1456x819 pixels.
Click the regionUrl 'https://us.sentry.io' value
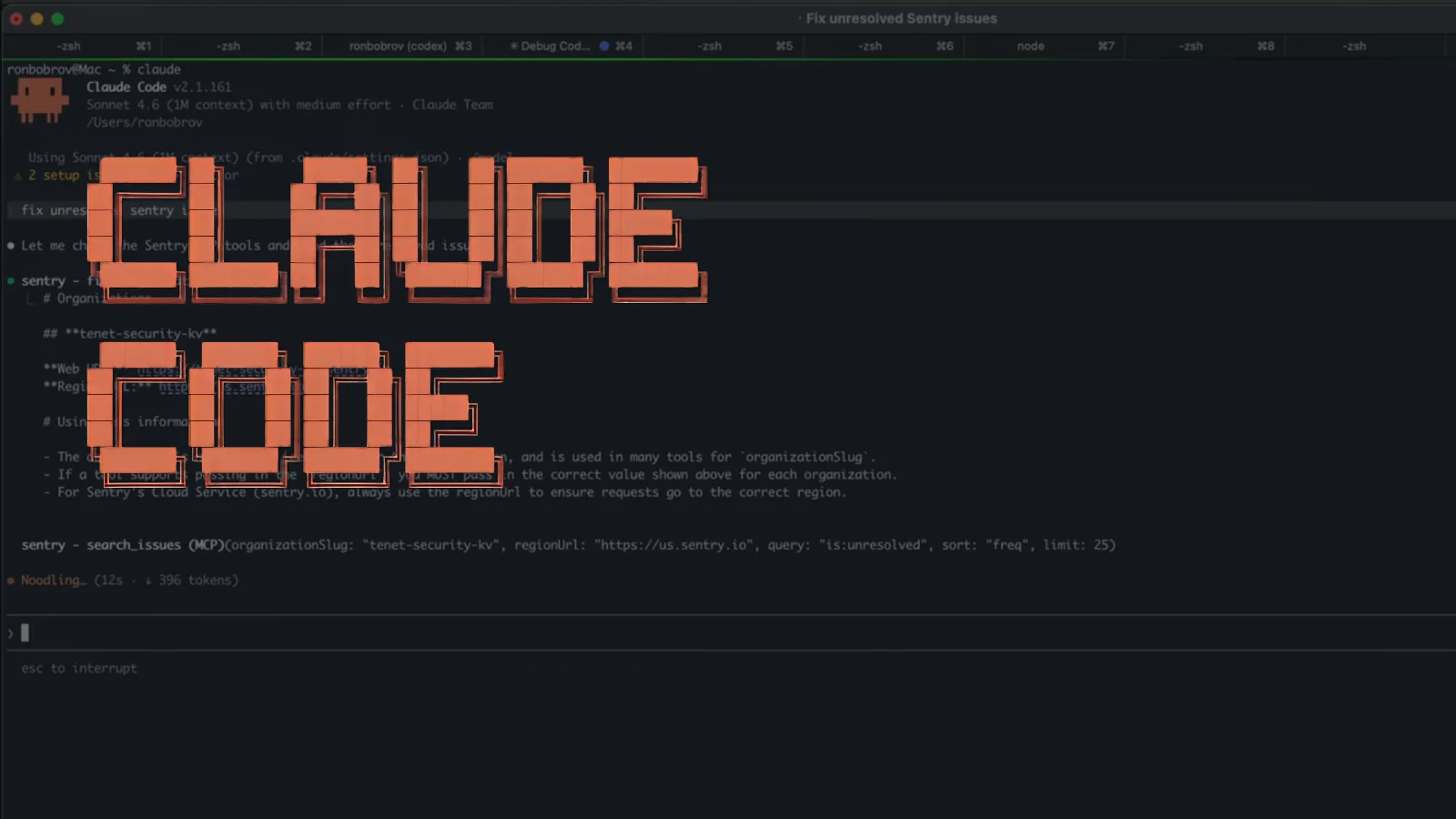coord(674,545)
